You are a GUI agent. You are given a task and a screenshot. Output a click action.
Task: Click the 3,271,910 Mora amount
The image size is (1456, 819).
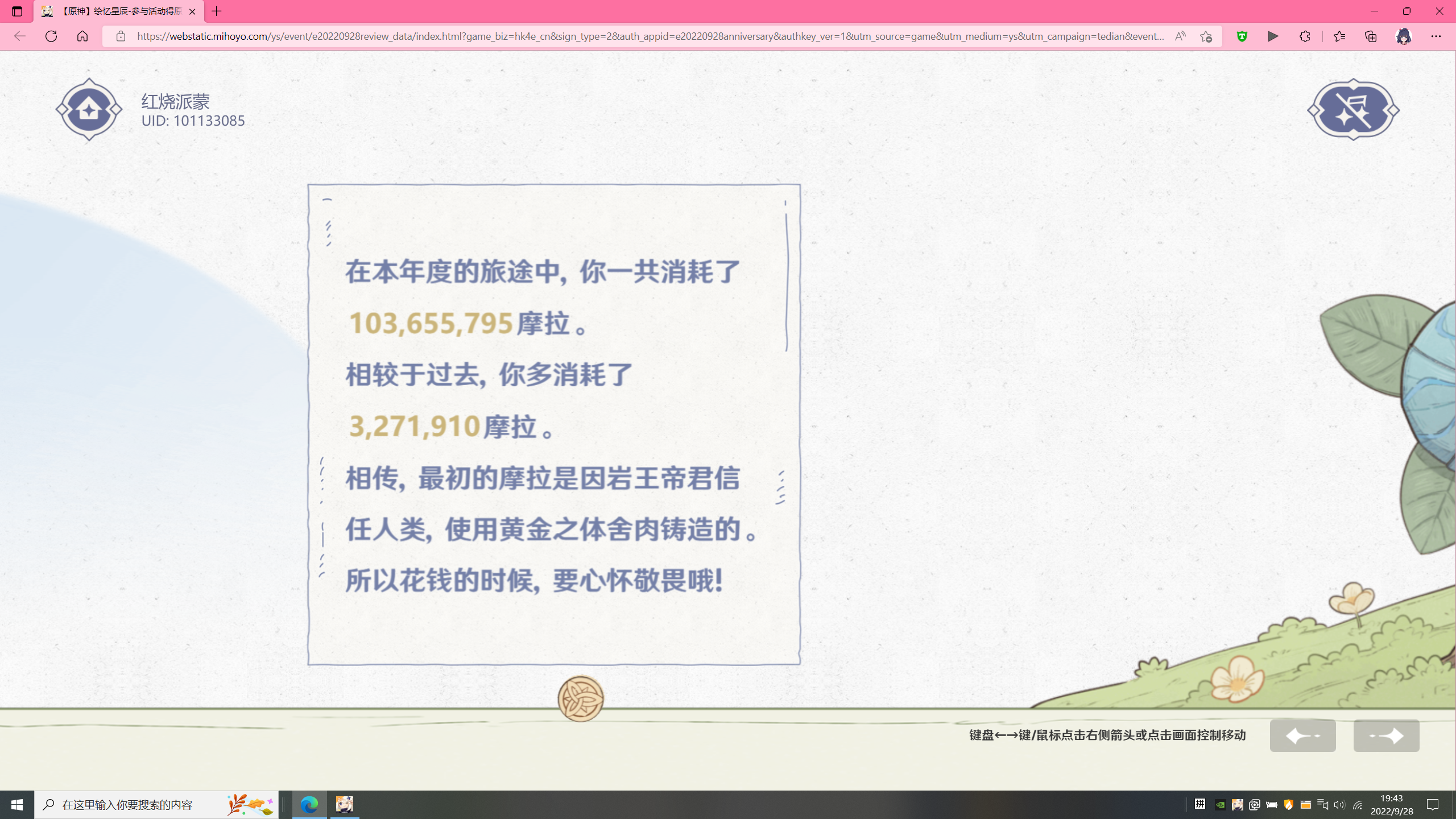pyautogui.click(x=414, y=426)
